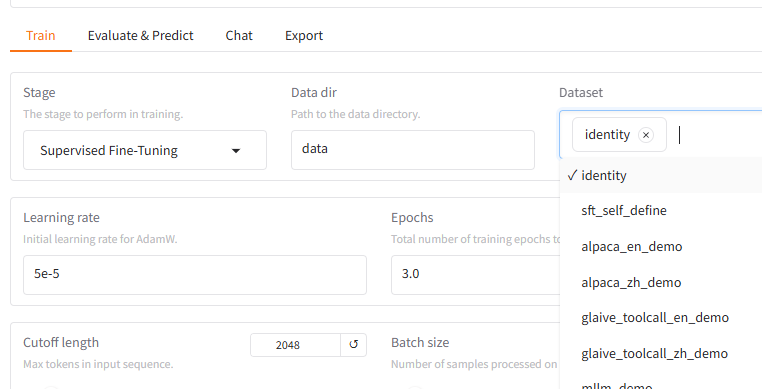Open the Stage dropdown arrow
This screenshot has height=389, width=762.
(x=236, y=151)
